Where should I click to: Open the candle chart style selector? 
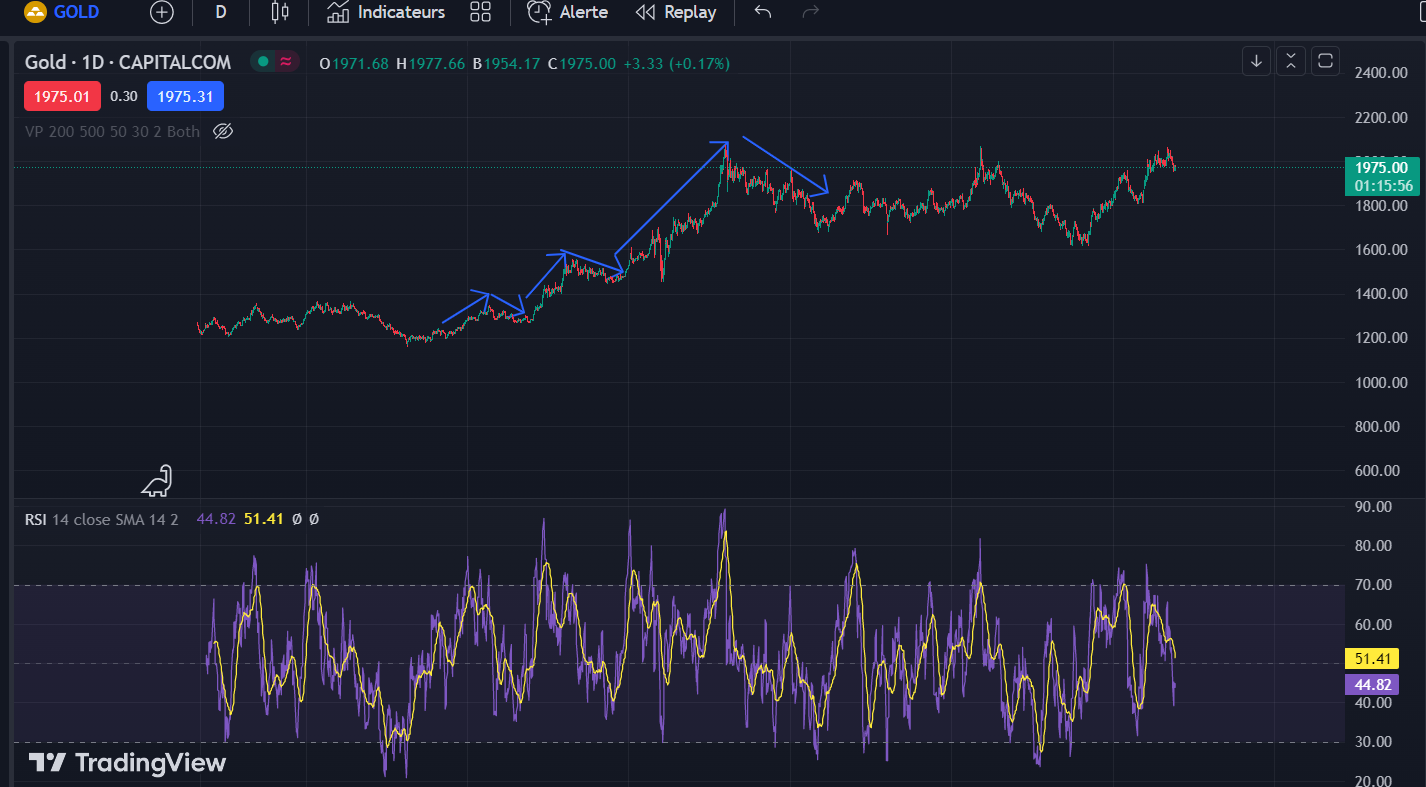tap(278, 12)
